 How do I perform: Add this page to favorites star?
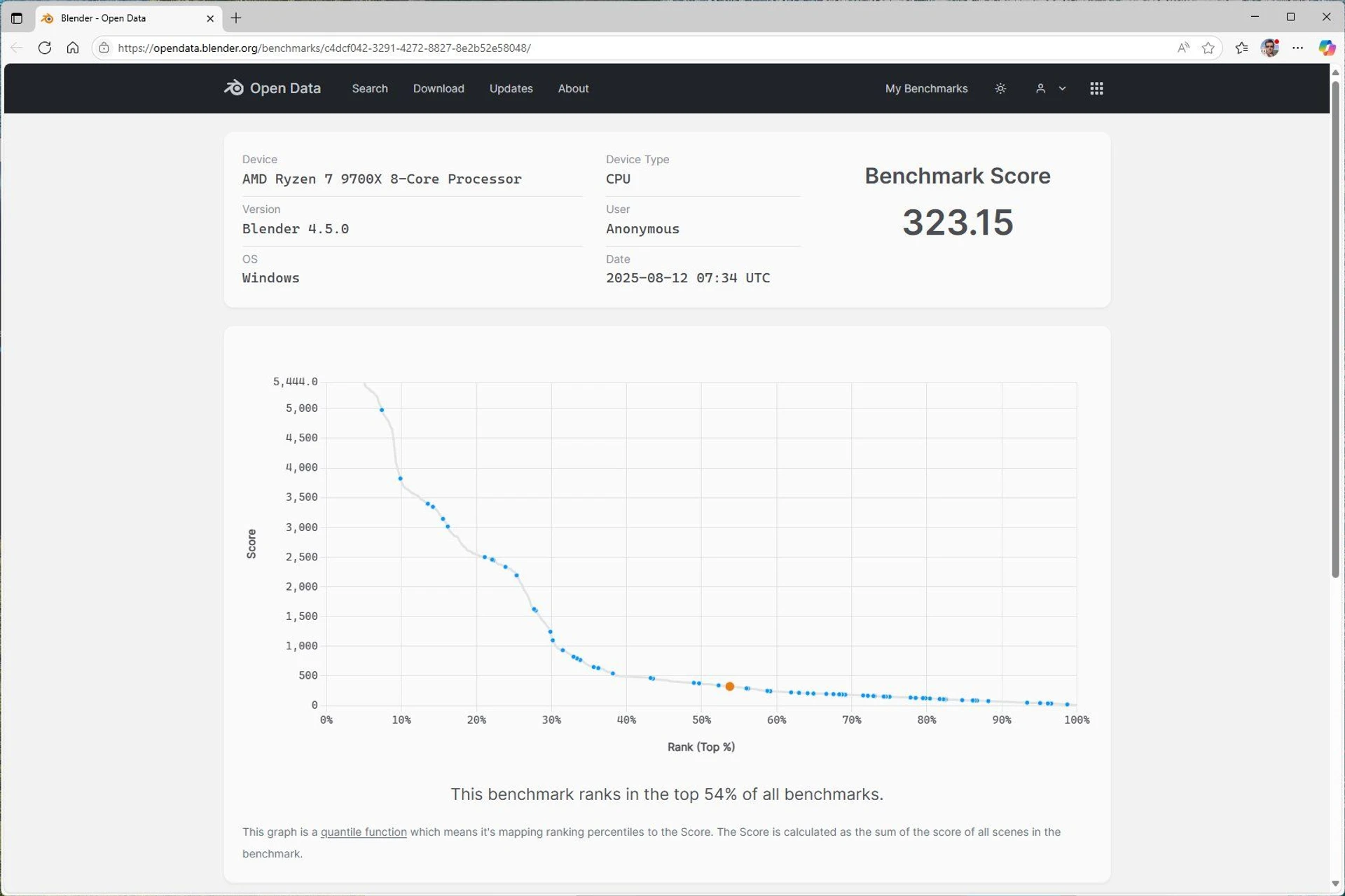point(1208,48)
